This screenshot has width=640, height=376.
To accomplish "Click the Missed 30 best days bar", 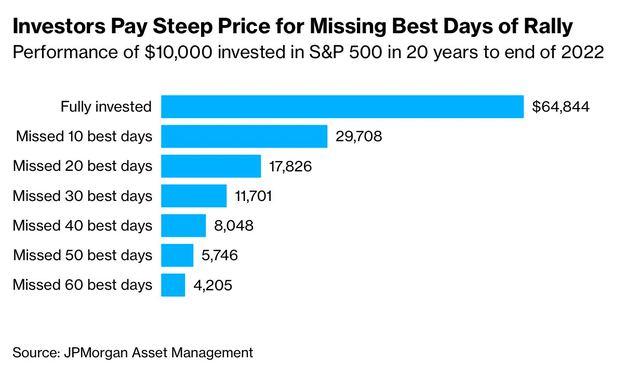I will [x=193, y=196].
